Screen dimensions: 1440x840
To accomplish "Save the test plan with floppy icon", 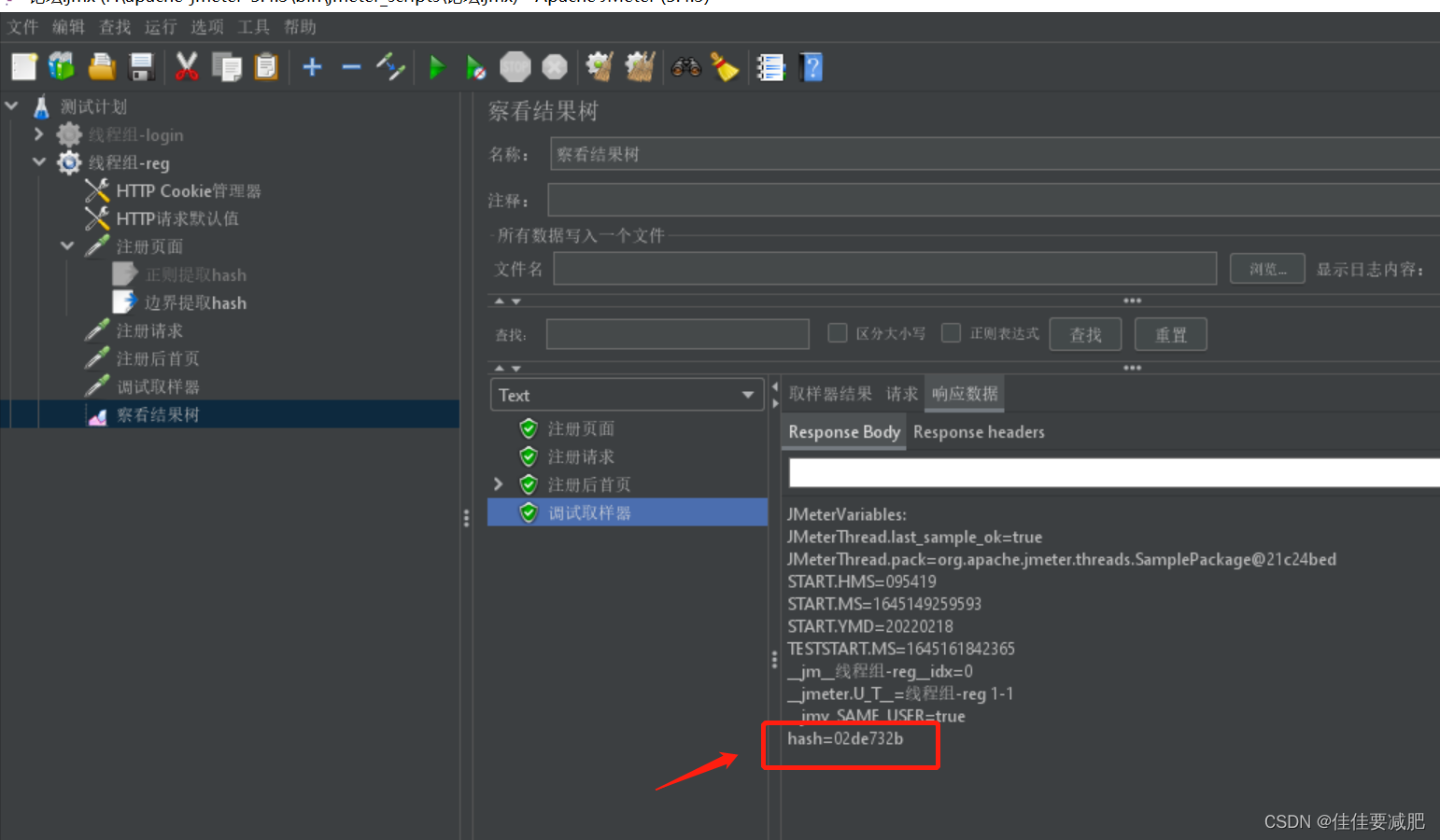I will click(x=141, y=67).
